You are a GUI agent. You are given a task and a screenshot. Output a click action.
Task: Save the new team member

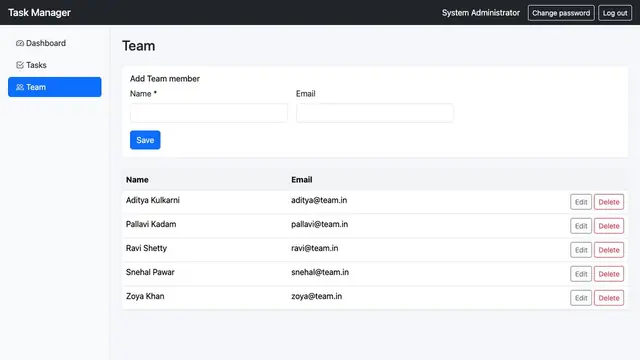point(145,140)
